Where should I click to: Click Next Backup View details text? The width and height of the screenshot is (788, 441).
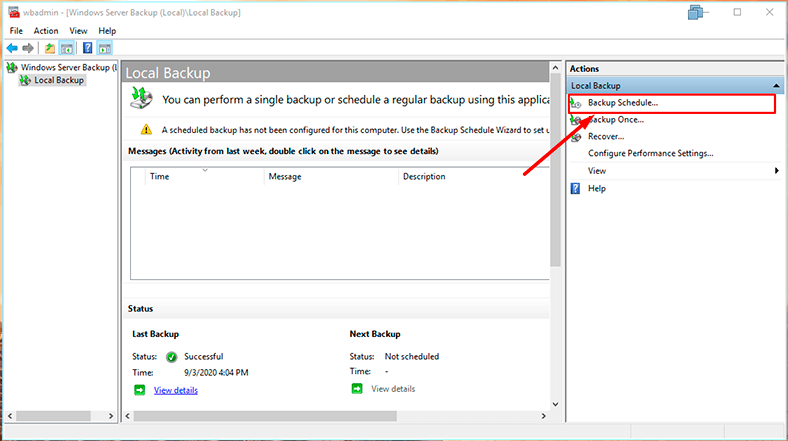tap(393, 389)
